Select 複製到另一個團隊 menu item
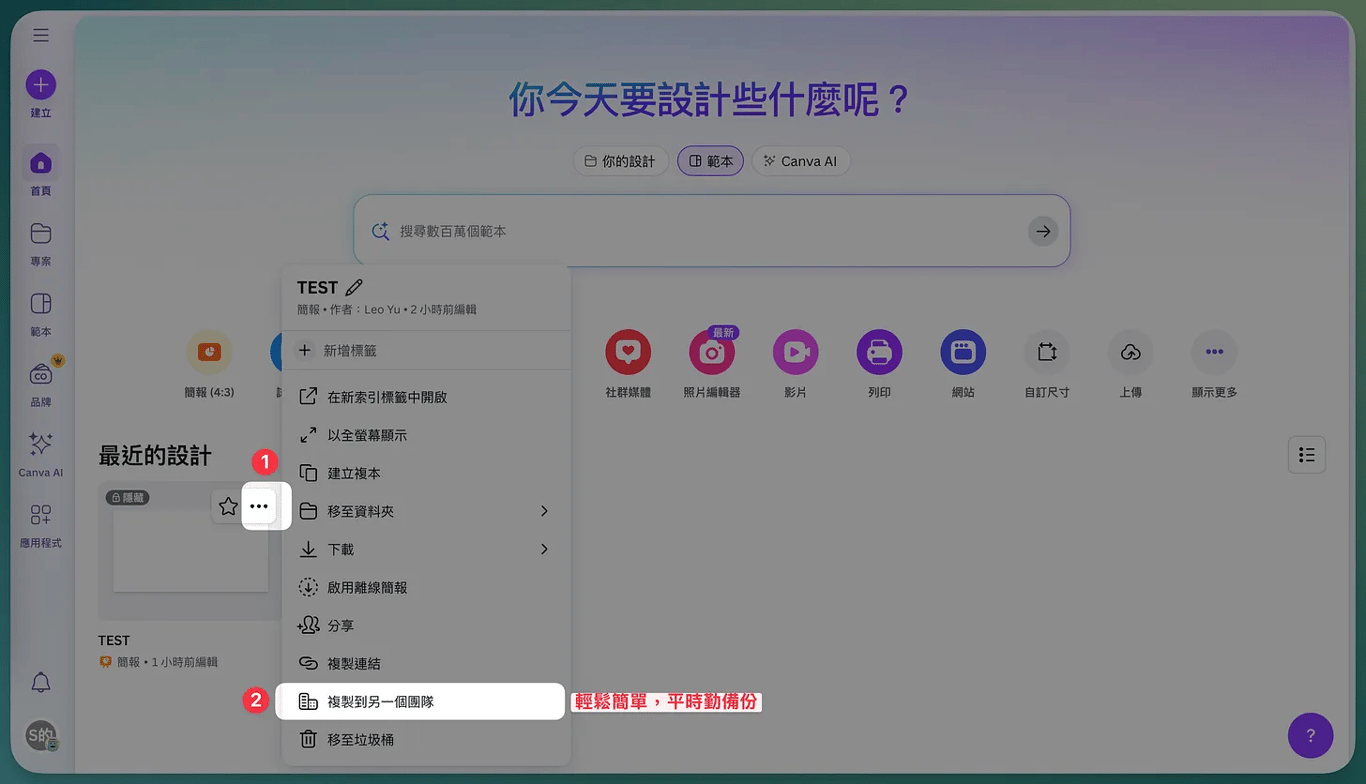Screen dimensions: 1366x784 coord(421,702)
